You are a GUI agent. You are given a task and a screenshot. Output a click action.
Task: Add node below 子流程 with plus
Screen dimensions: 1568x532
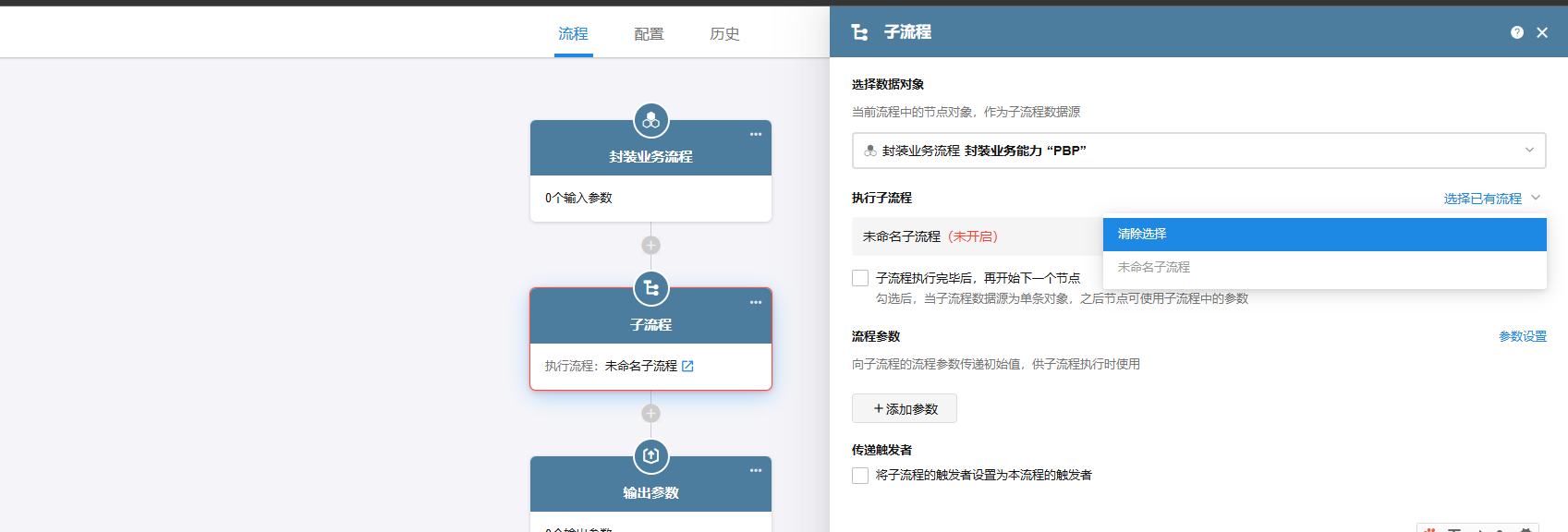point(650,414)
